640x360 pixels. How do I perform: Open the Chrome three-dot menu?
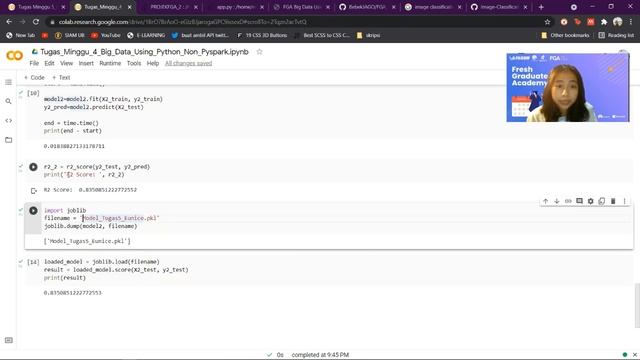[x=631, y=22]
